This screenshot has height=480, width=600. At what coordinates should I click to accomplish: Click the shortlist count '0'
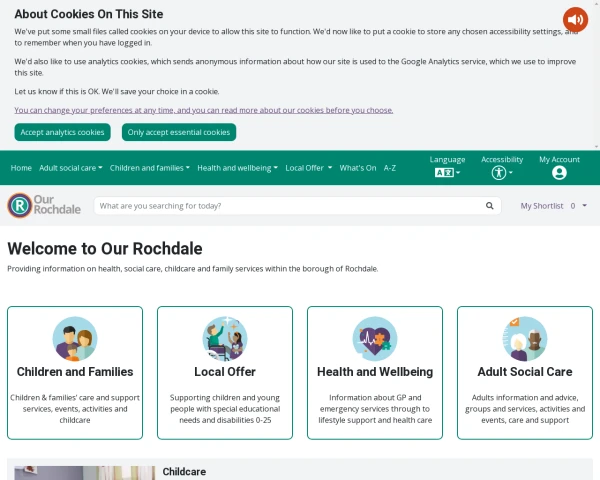573,206
